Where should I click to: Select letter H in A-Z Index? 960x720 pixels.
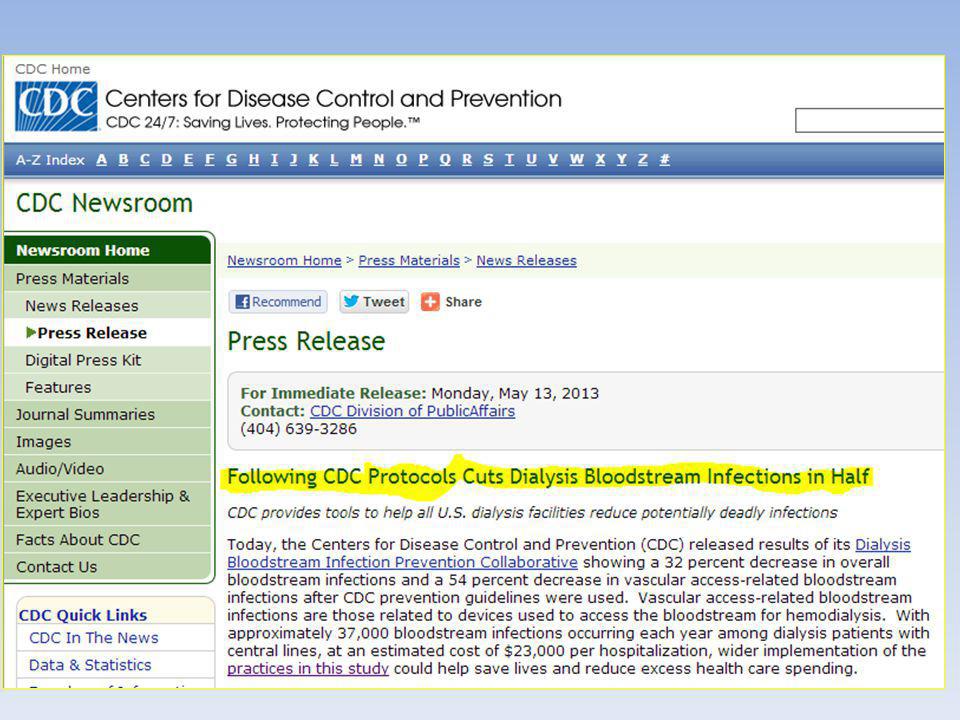pyautogui.click(x=253, y=160)
